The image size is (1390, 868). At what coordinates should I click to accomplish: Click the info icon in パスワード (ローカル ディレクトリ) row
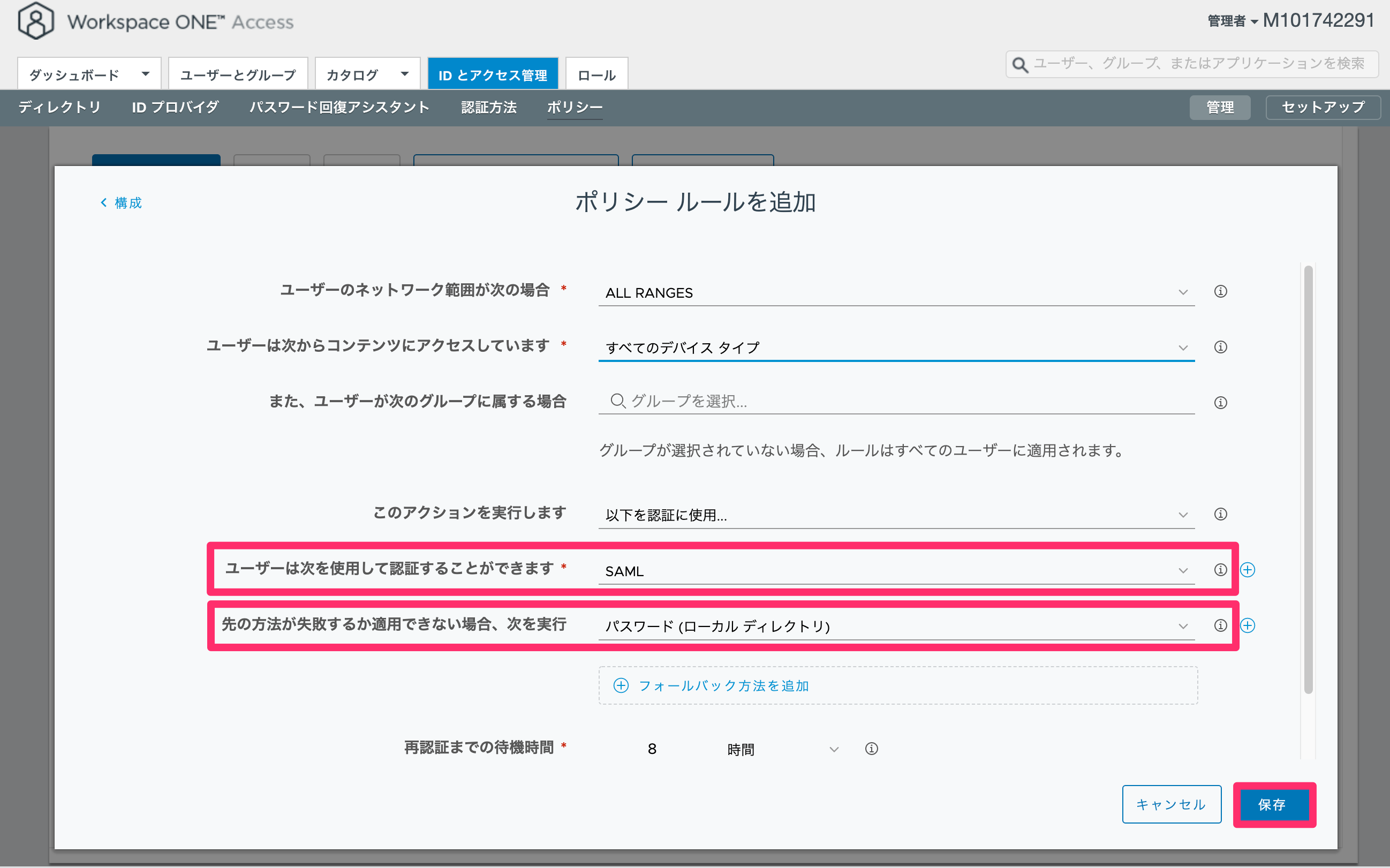1220,625
